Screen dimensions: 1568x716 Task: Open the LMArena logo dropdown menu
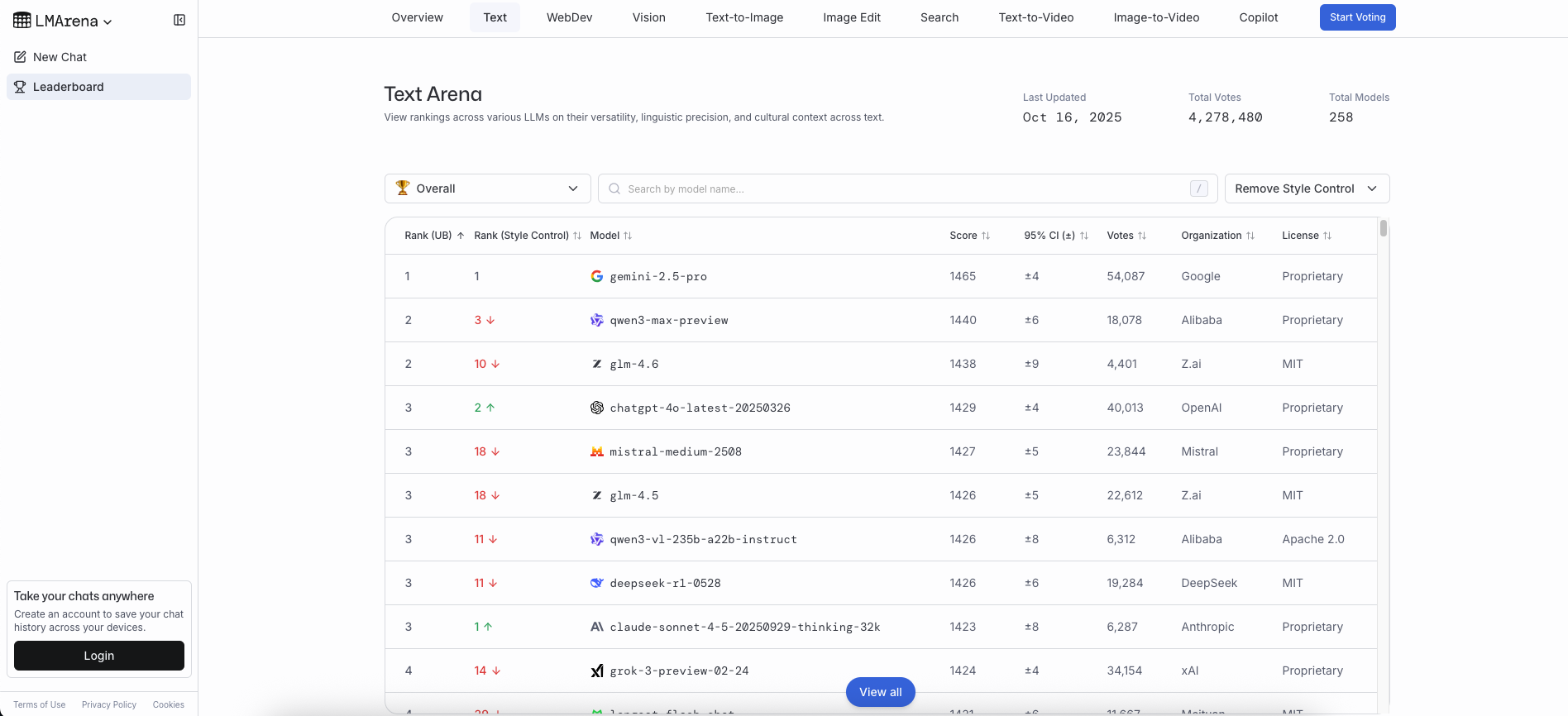(63, 21)
